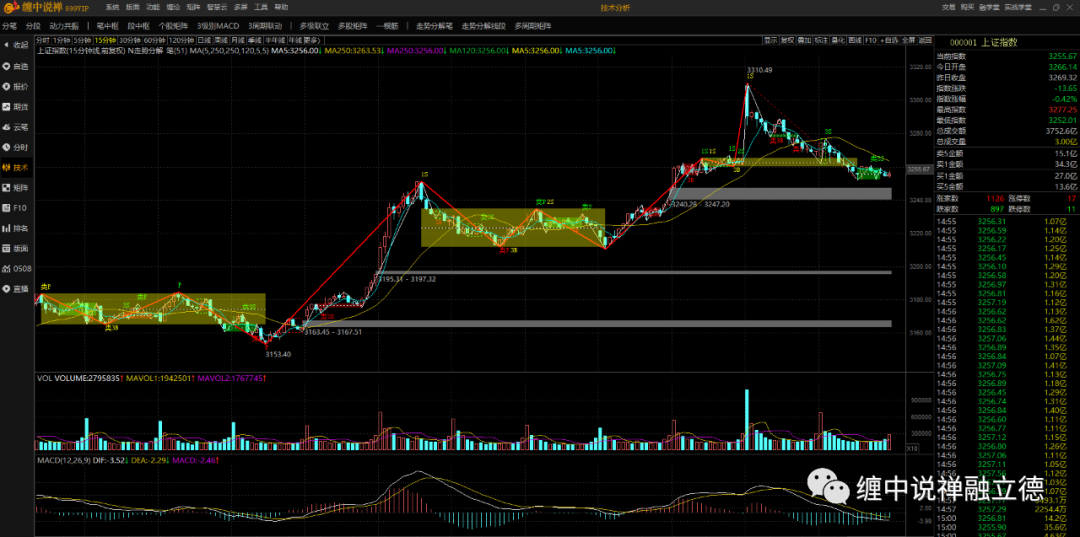This screenshot has width=1080, height=537.
Task: Open 直播 live stream sidebar item
Action: (17, 288)
